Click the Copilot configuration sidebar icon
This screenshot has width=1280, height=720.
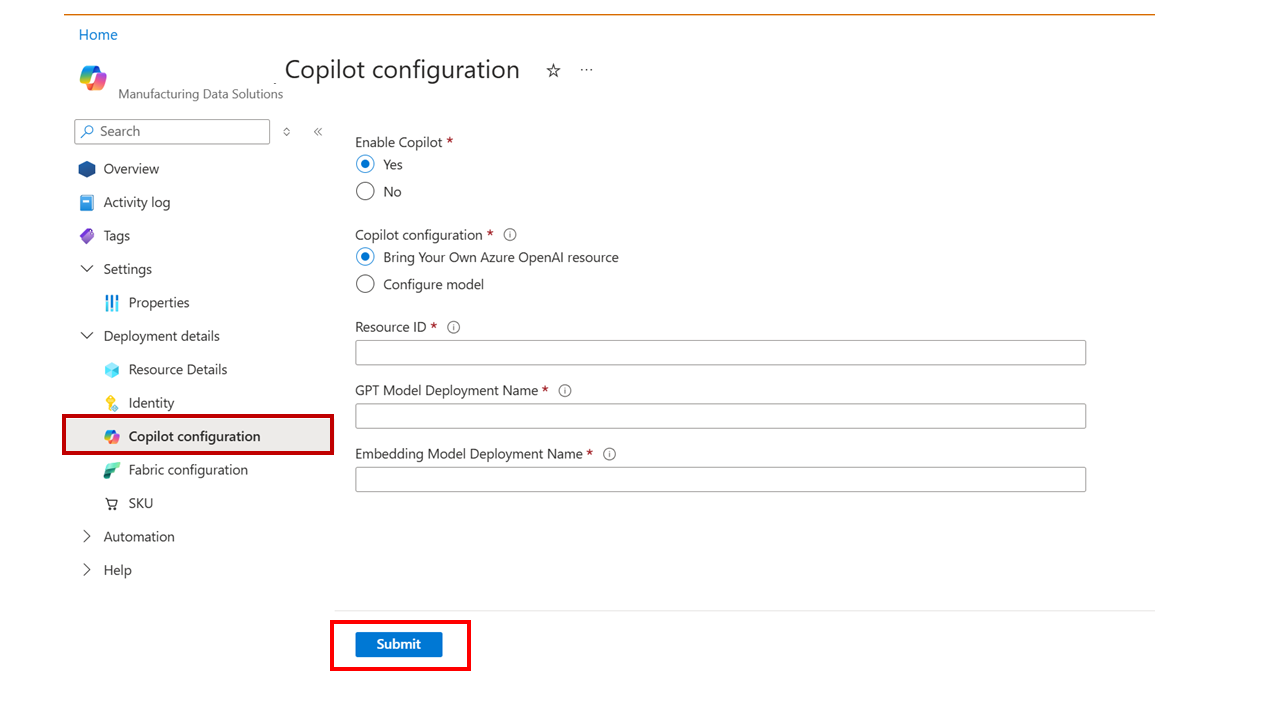pyautogui.click(x=112, y=437)
